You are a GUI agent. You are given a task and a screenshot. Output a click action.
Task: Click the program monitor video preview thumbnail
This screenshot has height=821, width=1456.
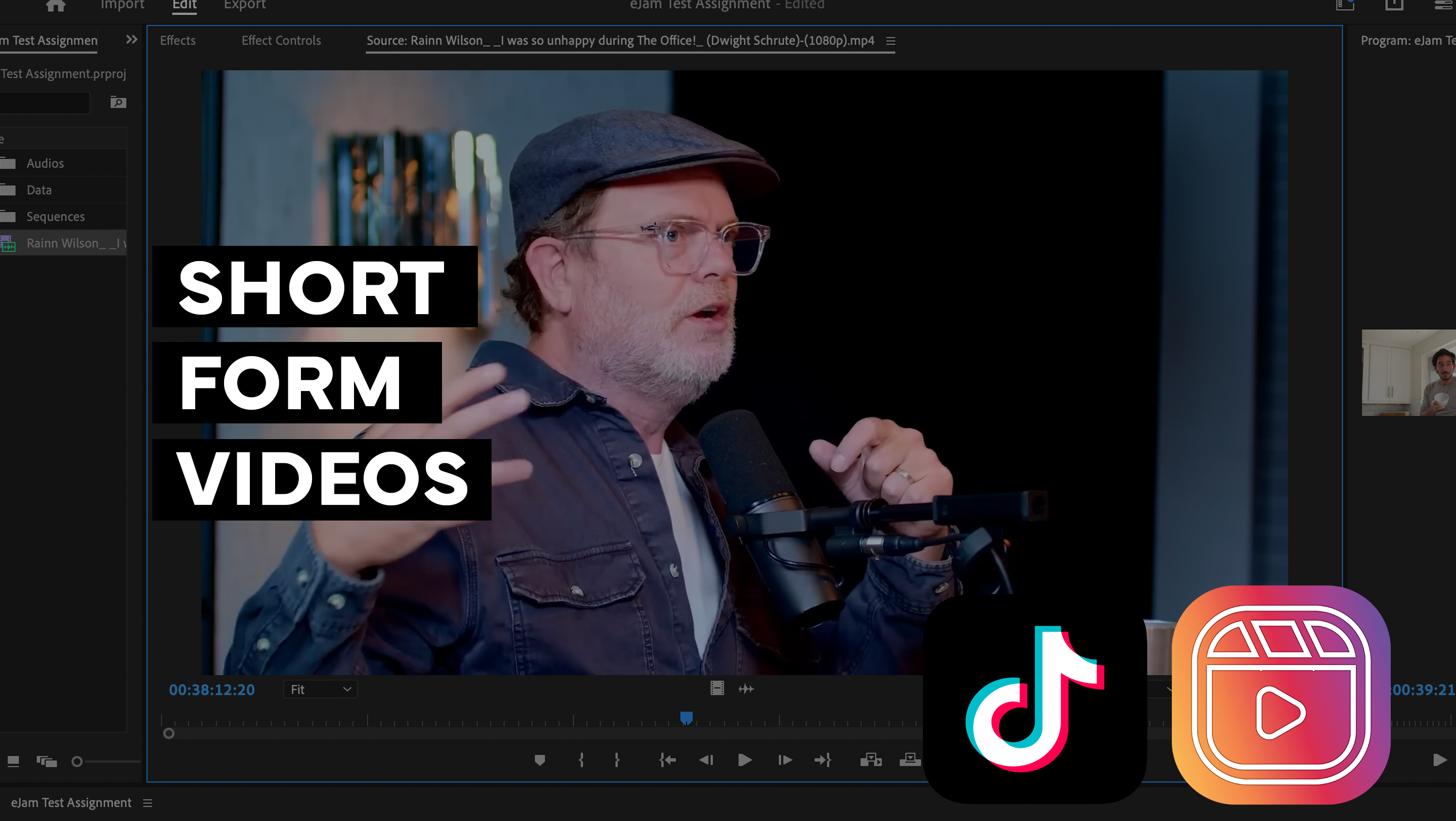[x=1408, y=373]
